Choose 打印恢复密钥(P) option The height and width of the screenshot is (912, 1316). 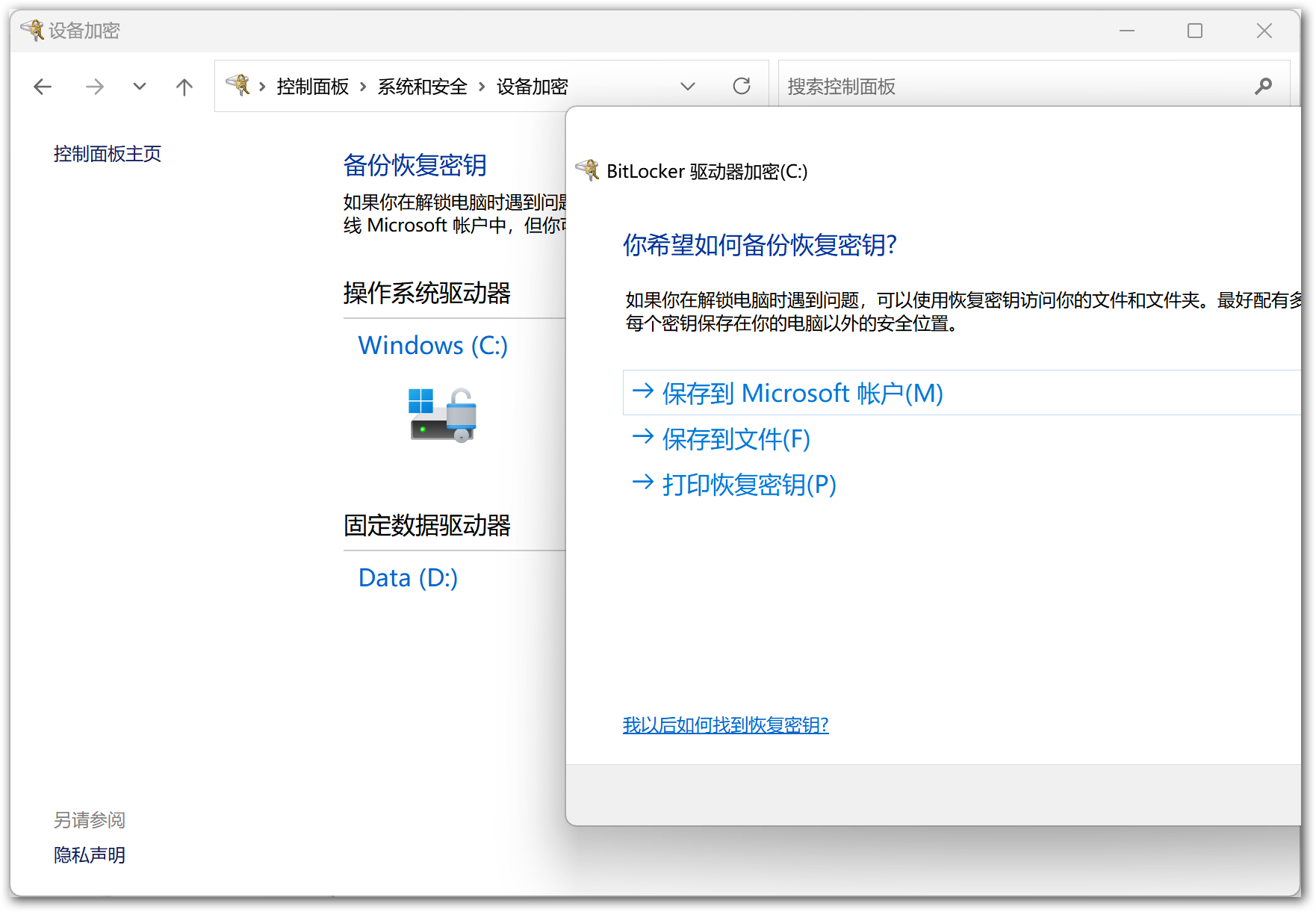coord(735,484)
